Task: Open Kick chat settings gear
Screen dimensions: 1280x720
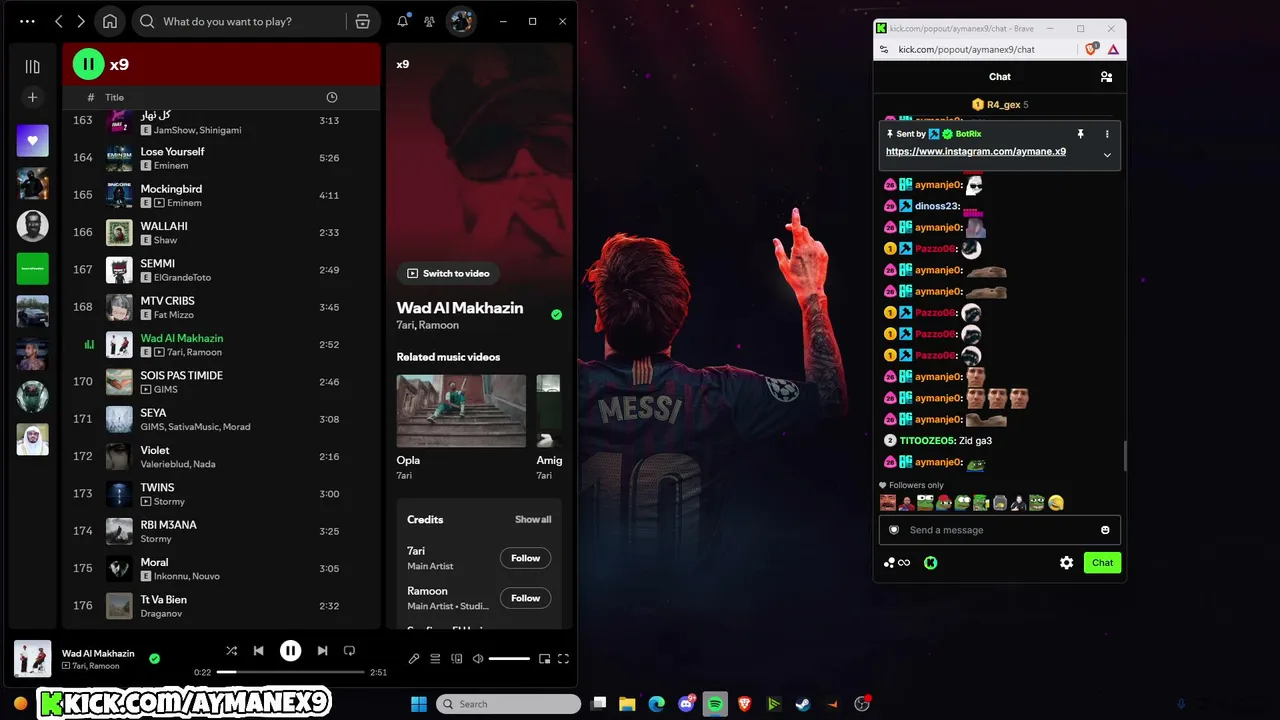Action: click(x=1066, y=563)
